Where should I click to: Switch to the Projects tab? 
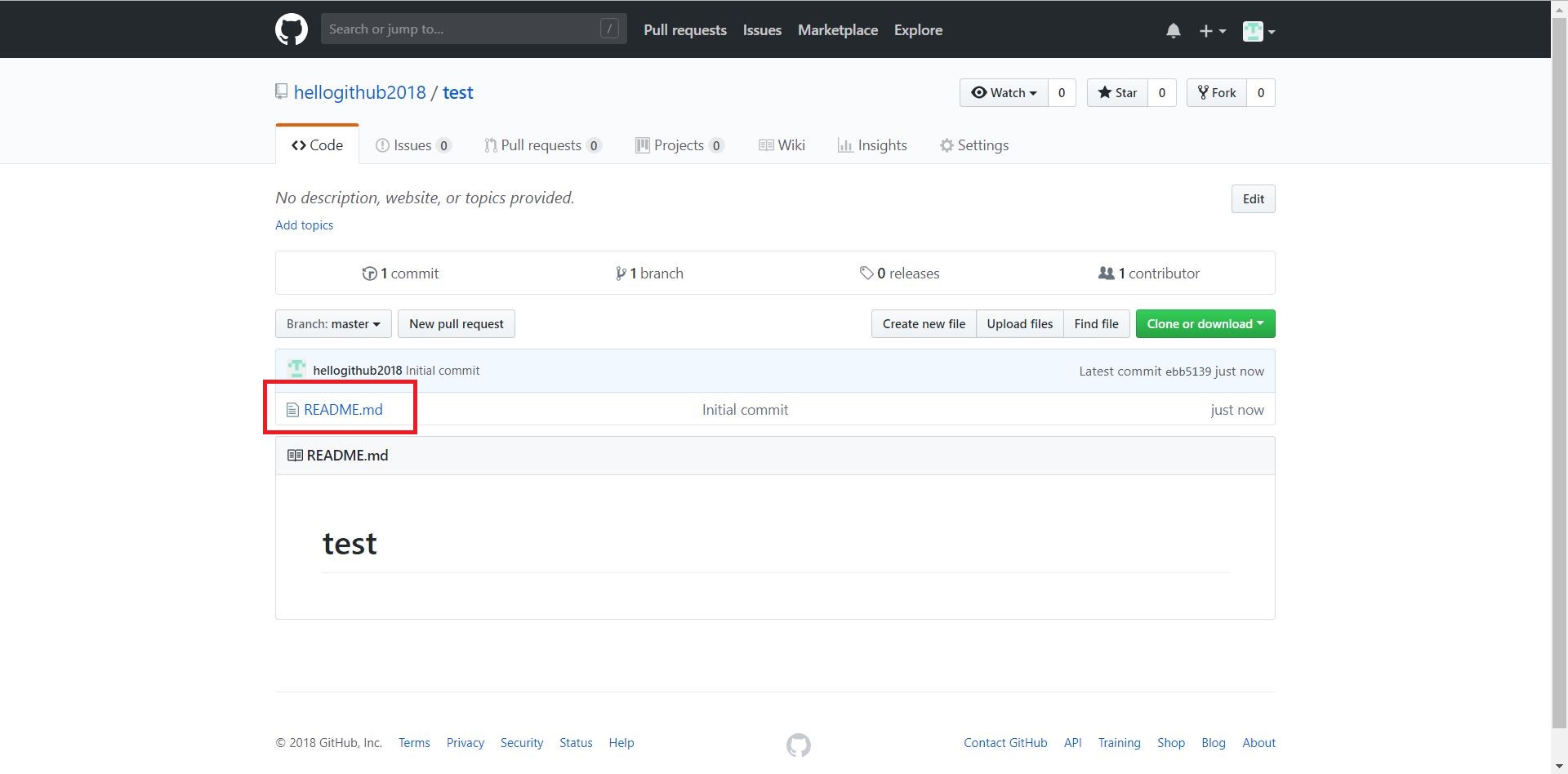[x=679, y=145]
